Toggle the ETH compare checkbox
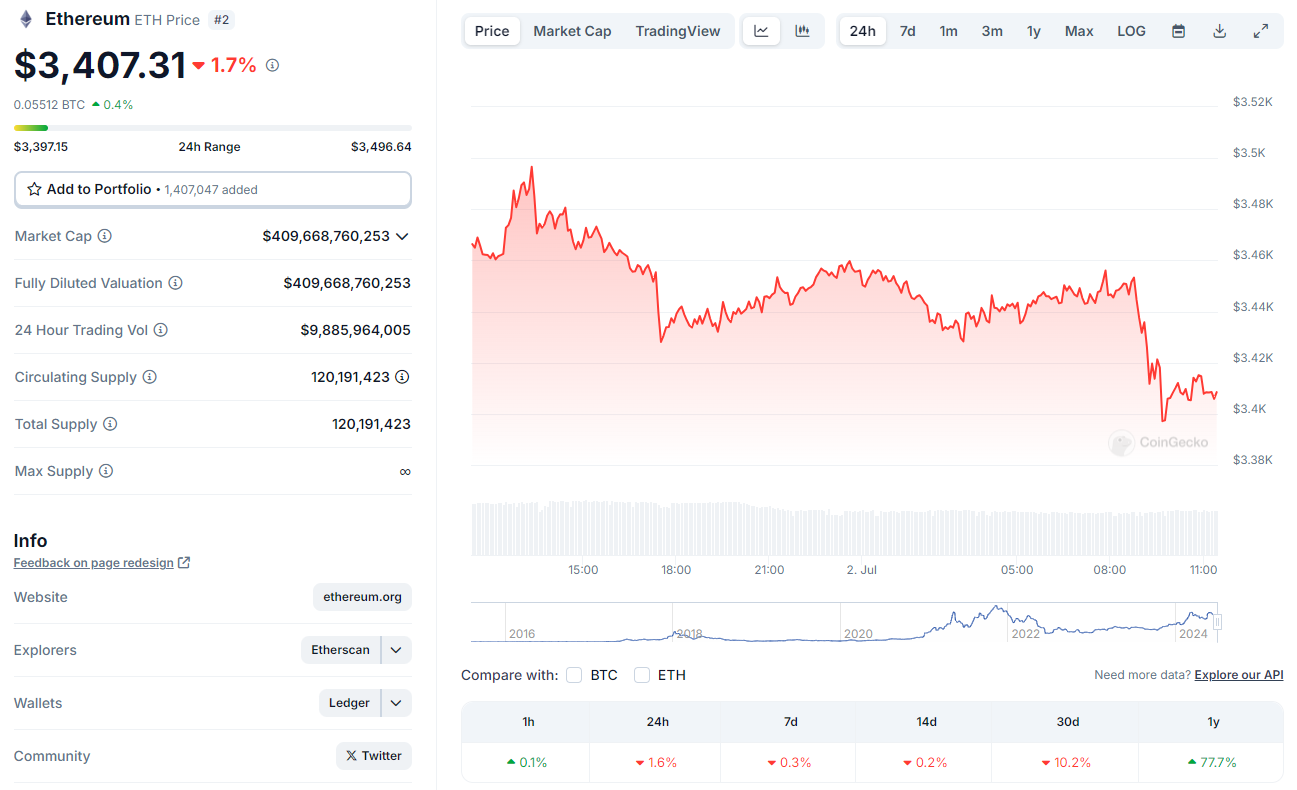This screenshot has height=790, width=1297. pyautogui.click(x=642, y=675)
